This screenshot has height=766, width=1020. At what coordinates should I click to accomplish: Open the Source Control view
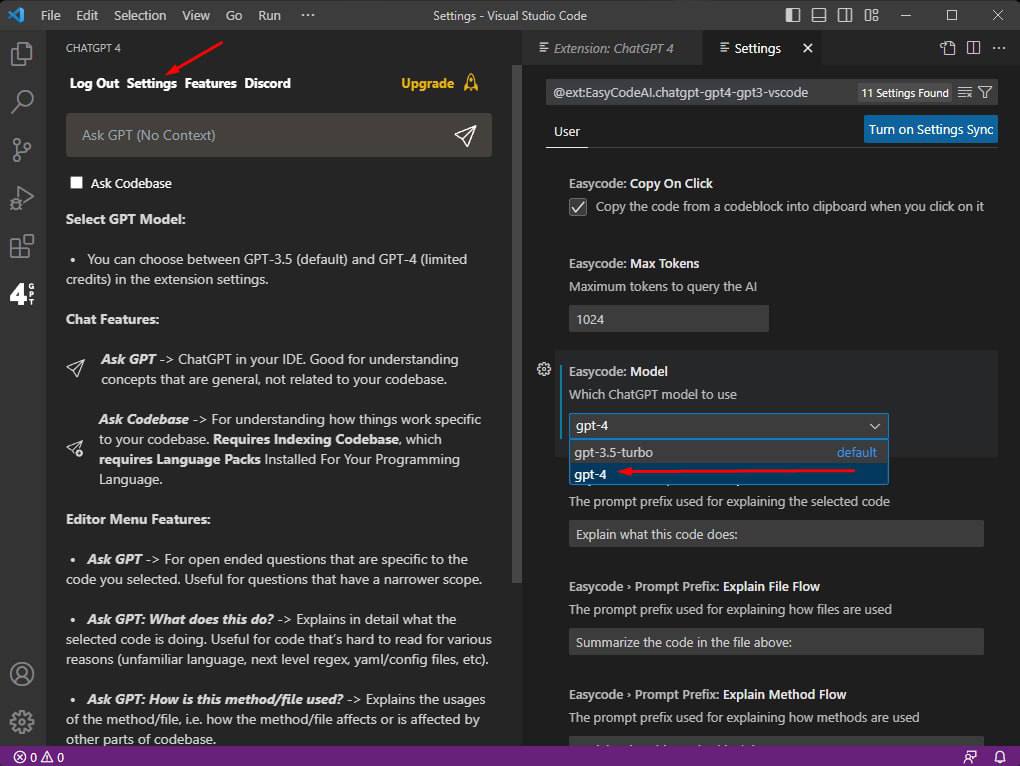pos(22,150)
